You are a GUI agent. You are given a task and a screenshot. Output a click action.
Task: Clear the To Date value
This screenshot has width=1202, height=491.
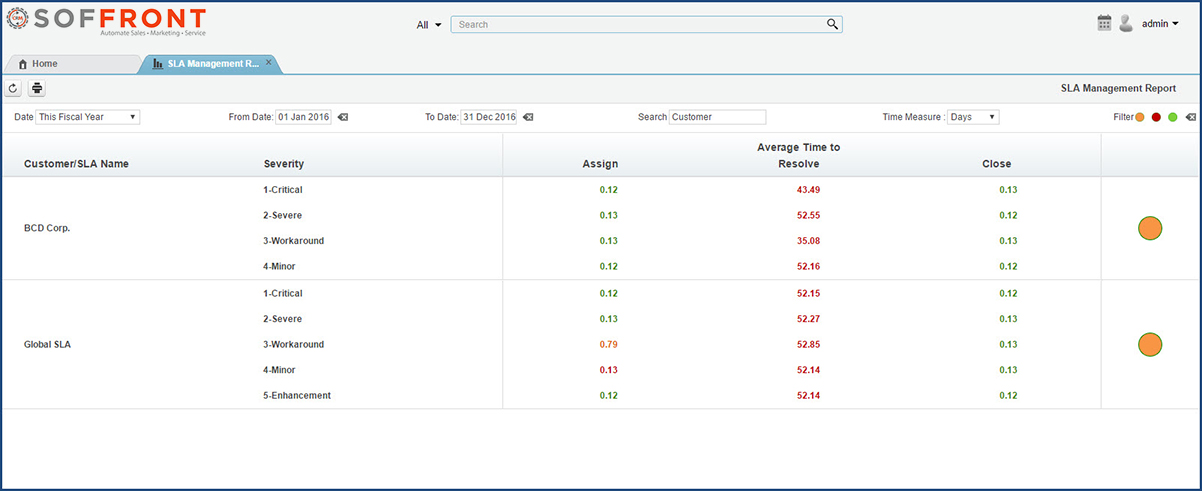coord(528,117)
